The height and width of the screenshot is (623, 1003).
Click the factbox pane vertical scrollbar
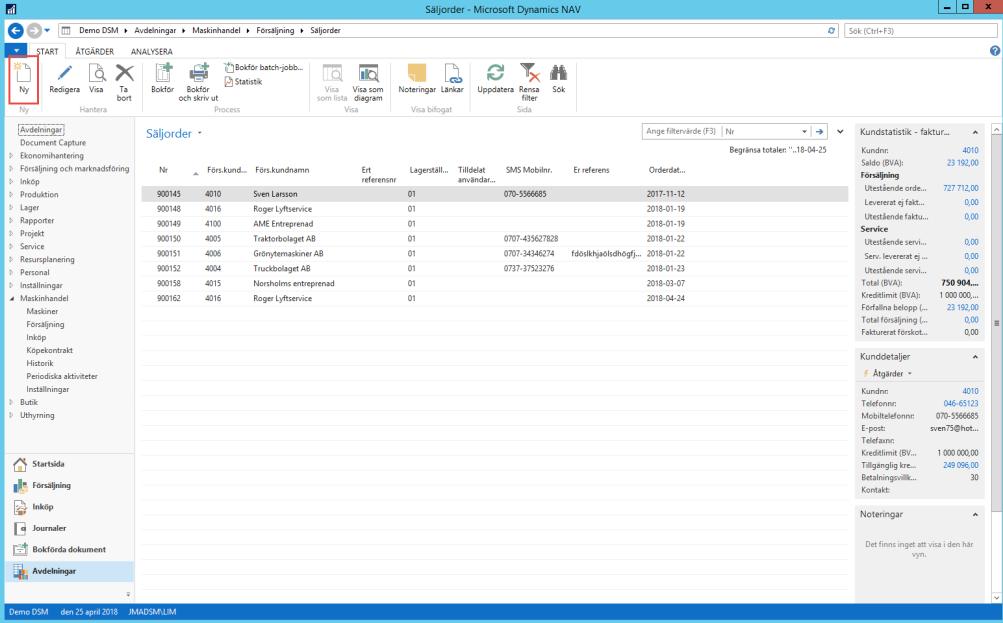997,323
